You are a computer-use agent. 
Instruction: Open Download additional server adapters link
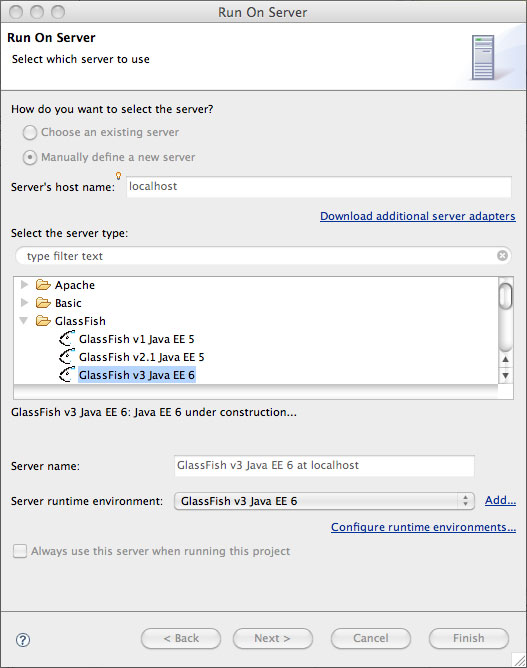click(418, 216)
